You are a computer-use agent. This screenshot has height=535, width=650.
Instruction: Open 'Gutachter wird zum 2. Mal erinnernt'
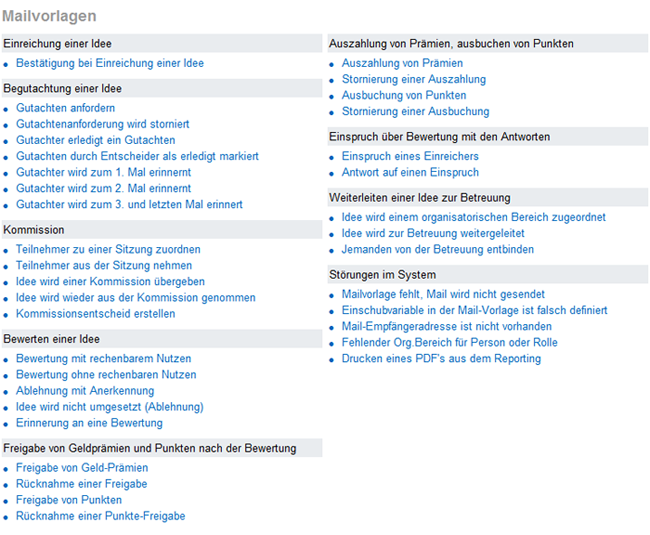[x=104, y=189]
